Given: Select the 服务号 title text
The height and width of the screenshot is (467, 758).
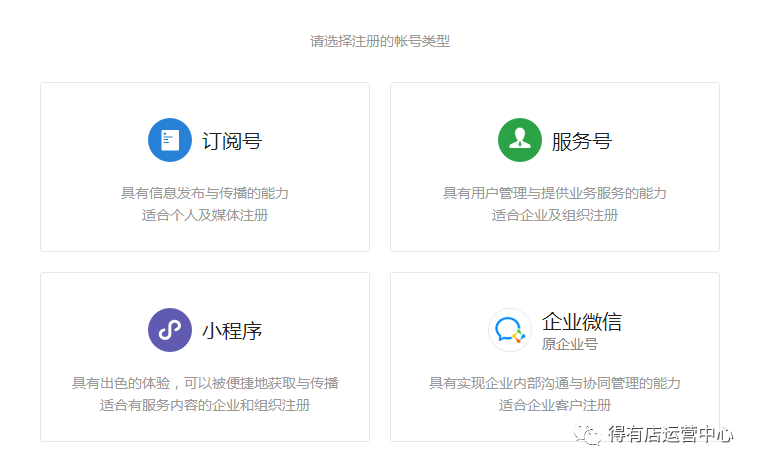Looking at the screenshot, I should [582, 141].
